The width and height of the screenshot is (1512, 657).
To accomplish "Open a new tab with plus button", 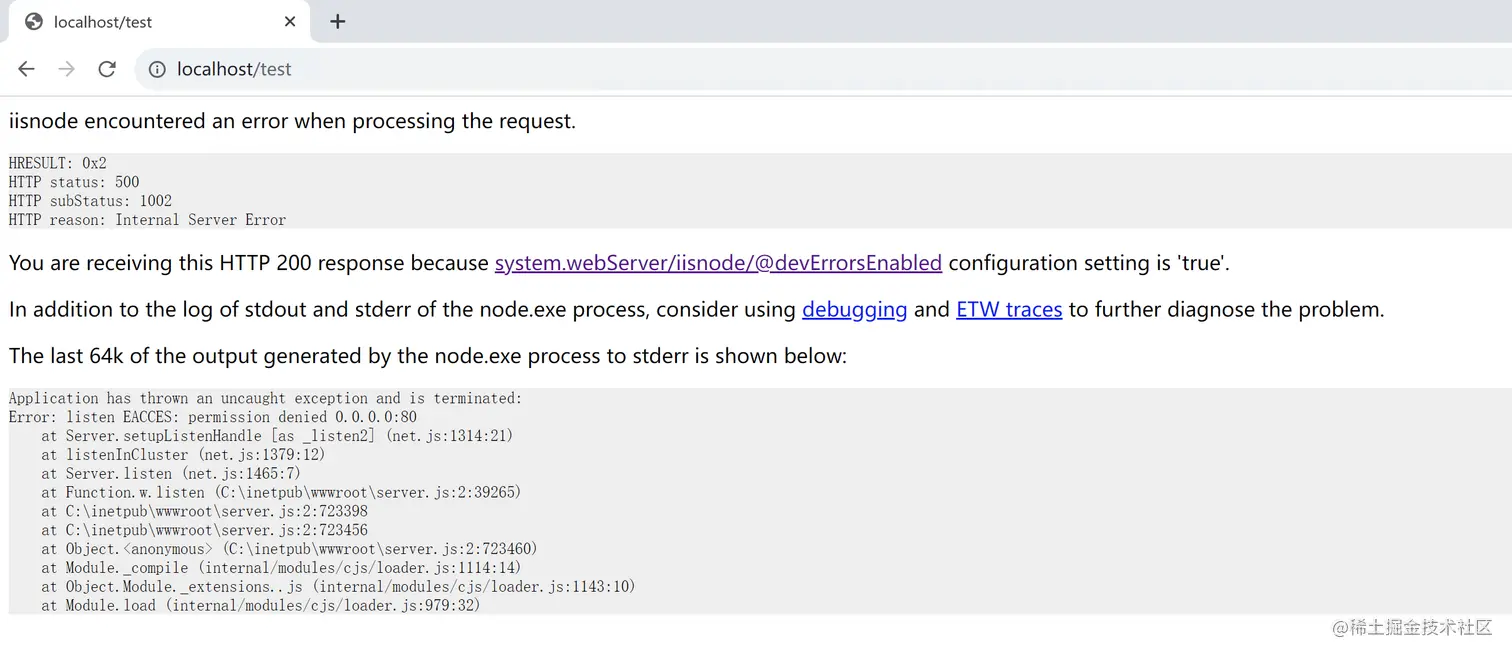I will pyautogui.click(x=338, y=21).
